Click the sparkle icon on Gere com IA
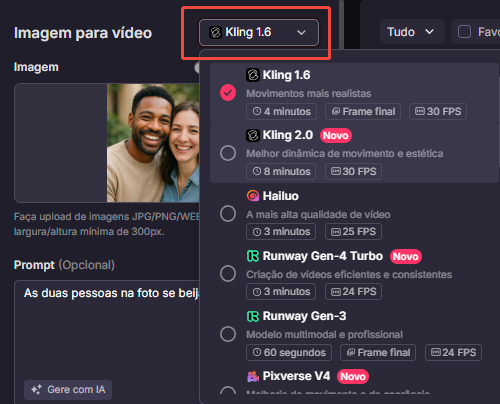This screenshot has width=500, height=404. click(x=36, y=389)
